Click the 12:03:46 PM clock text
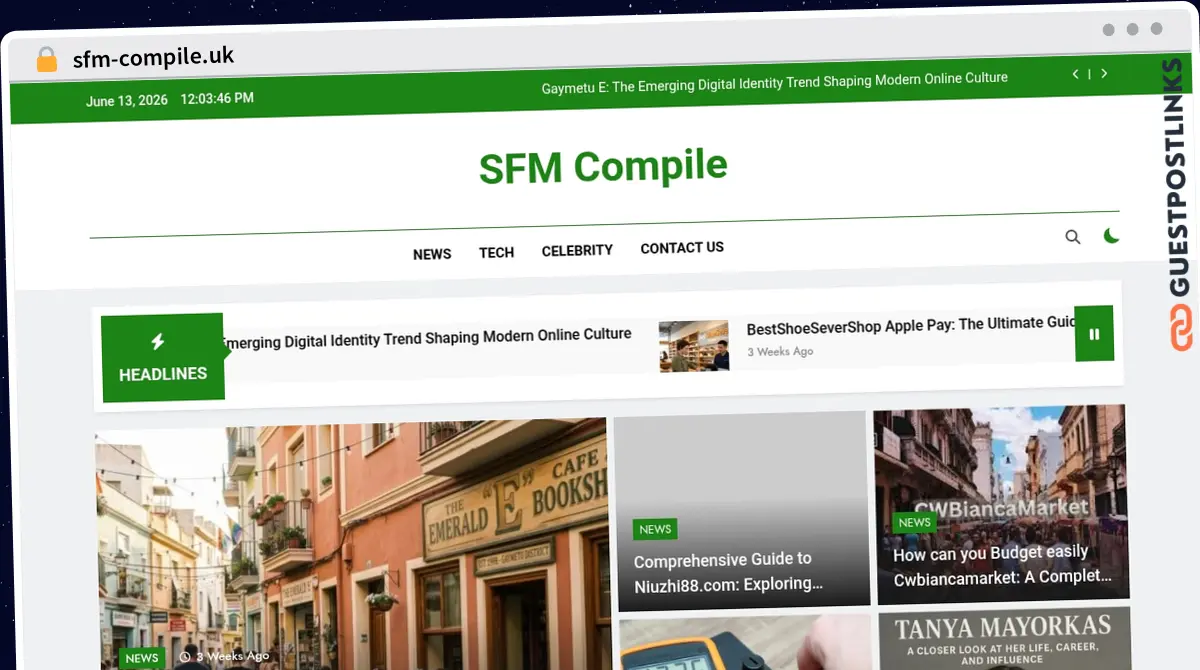The image size is (1200, 670). (x=217, y=98)
